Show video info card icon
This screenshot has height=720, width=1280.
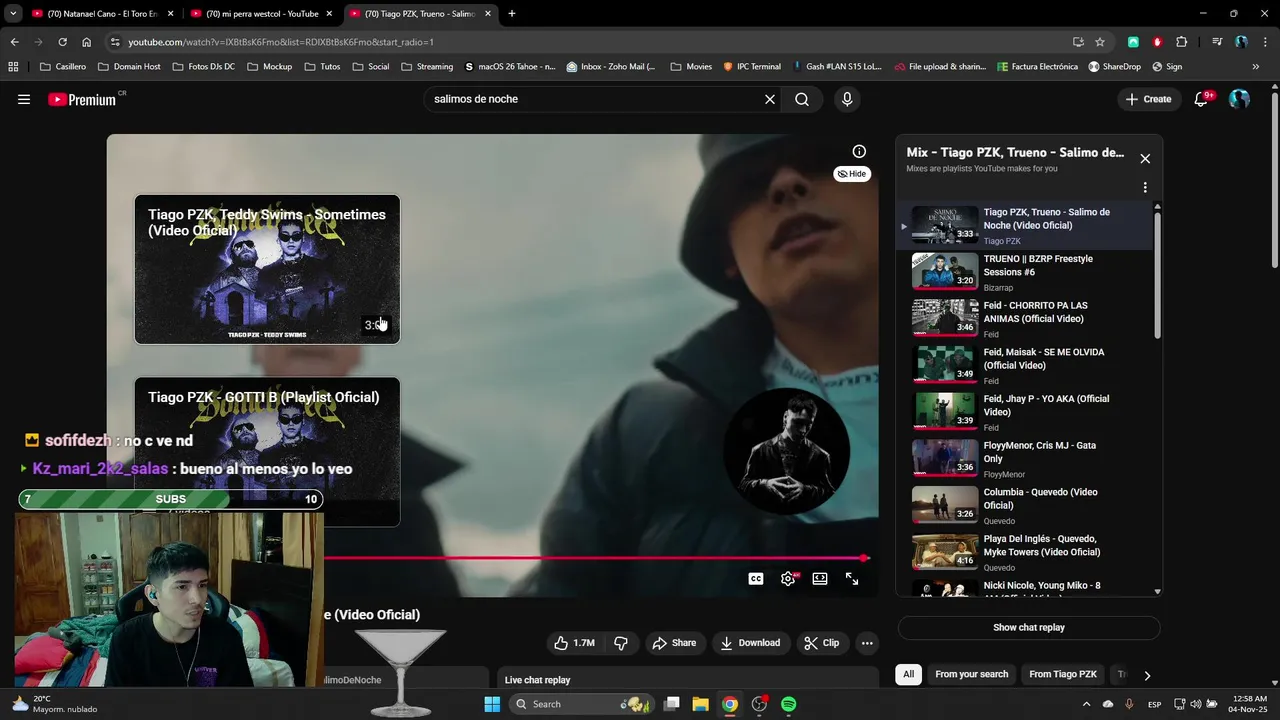tap(859, 151)
